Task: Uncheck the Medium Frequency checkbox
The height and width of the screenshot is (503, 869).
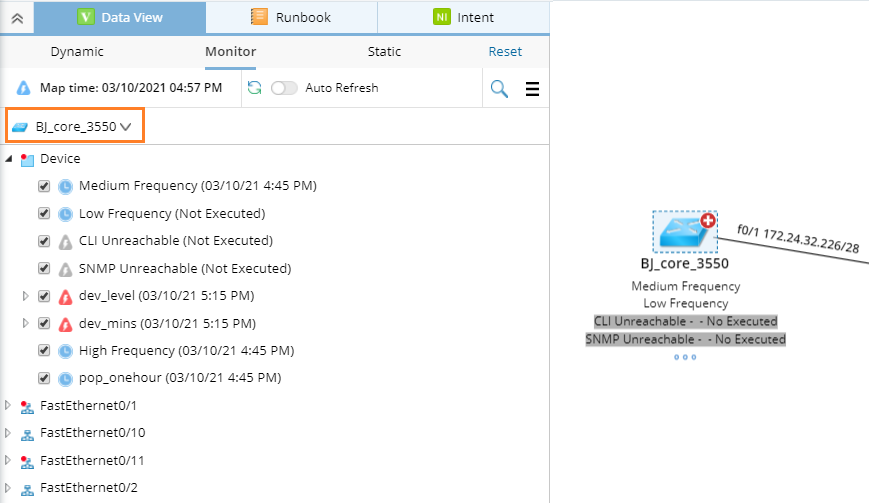Action: [44, 186]
